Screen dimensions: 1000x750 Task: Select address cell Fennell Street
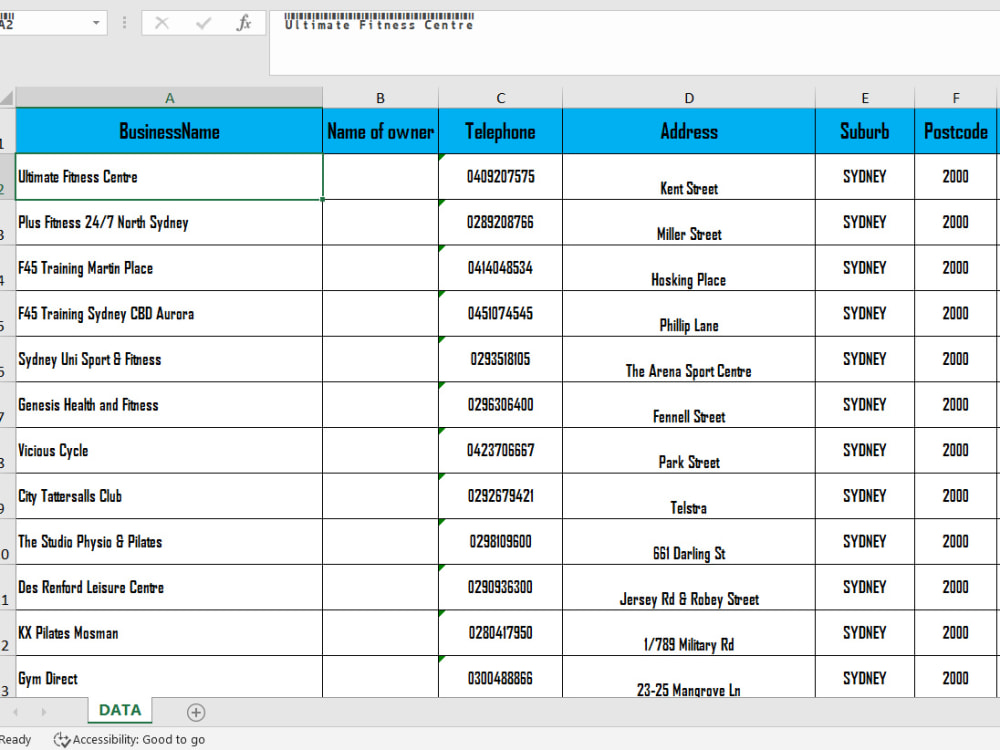[689, 405]
